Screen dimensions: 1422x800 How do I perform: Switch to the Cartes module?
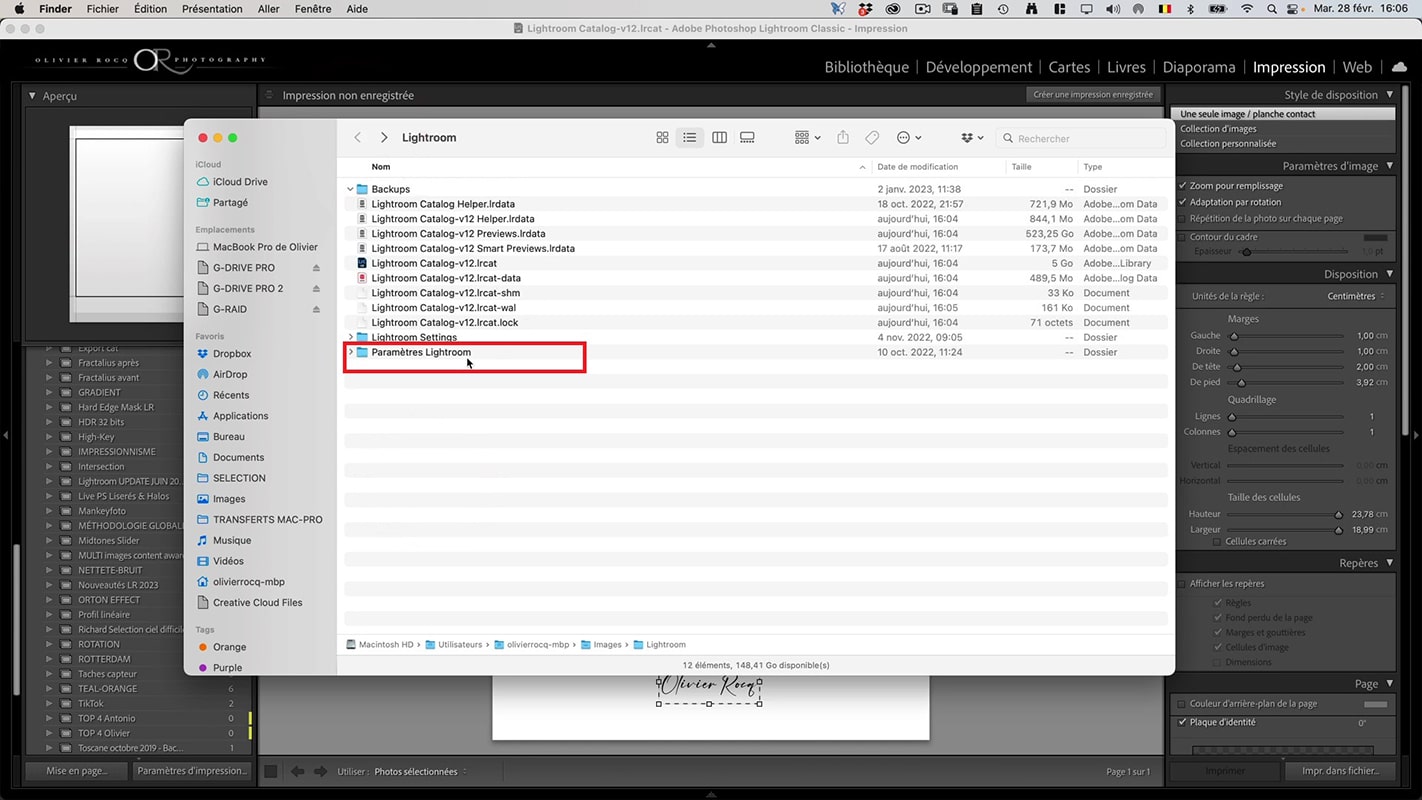point(1069,67)
